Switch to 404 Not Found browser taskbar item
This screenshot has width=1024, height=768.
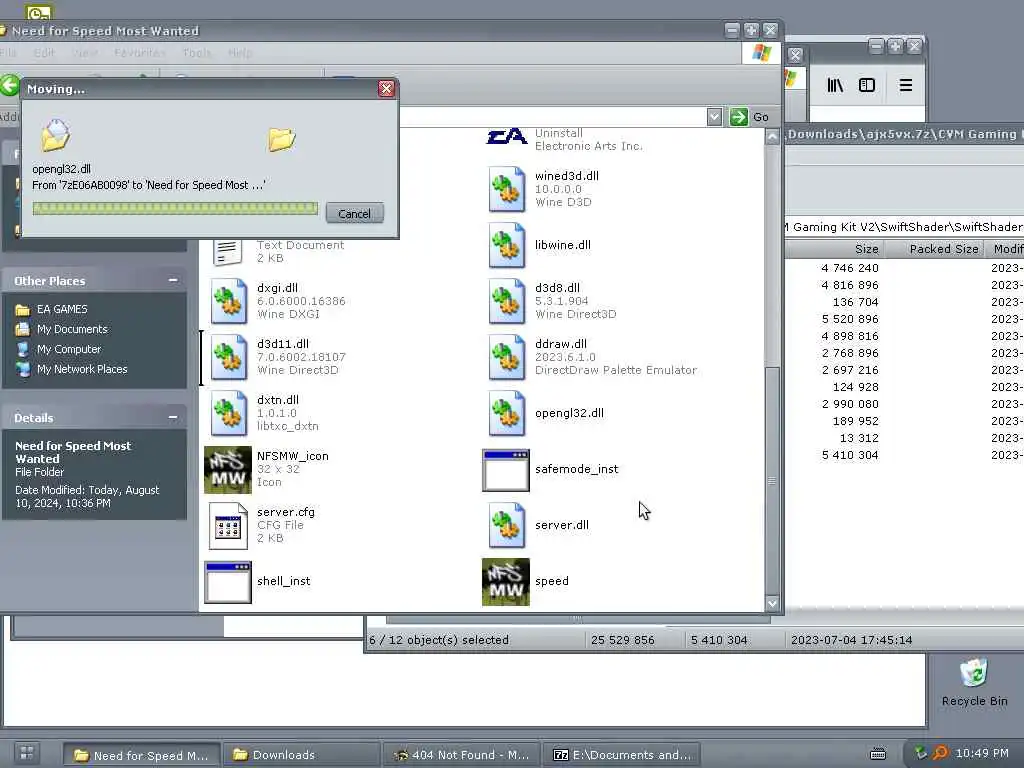[x=462, y=755]
